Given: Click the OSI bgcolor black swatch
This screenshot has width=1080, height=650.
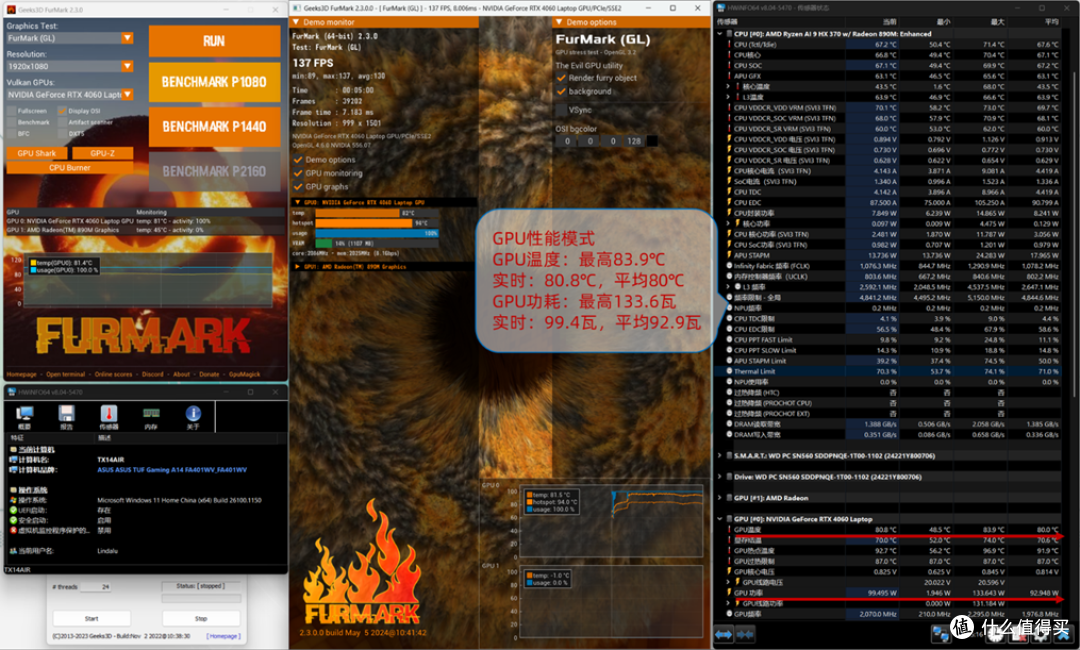Looking at the screenshot, I should [x=652, y=141].
